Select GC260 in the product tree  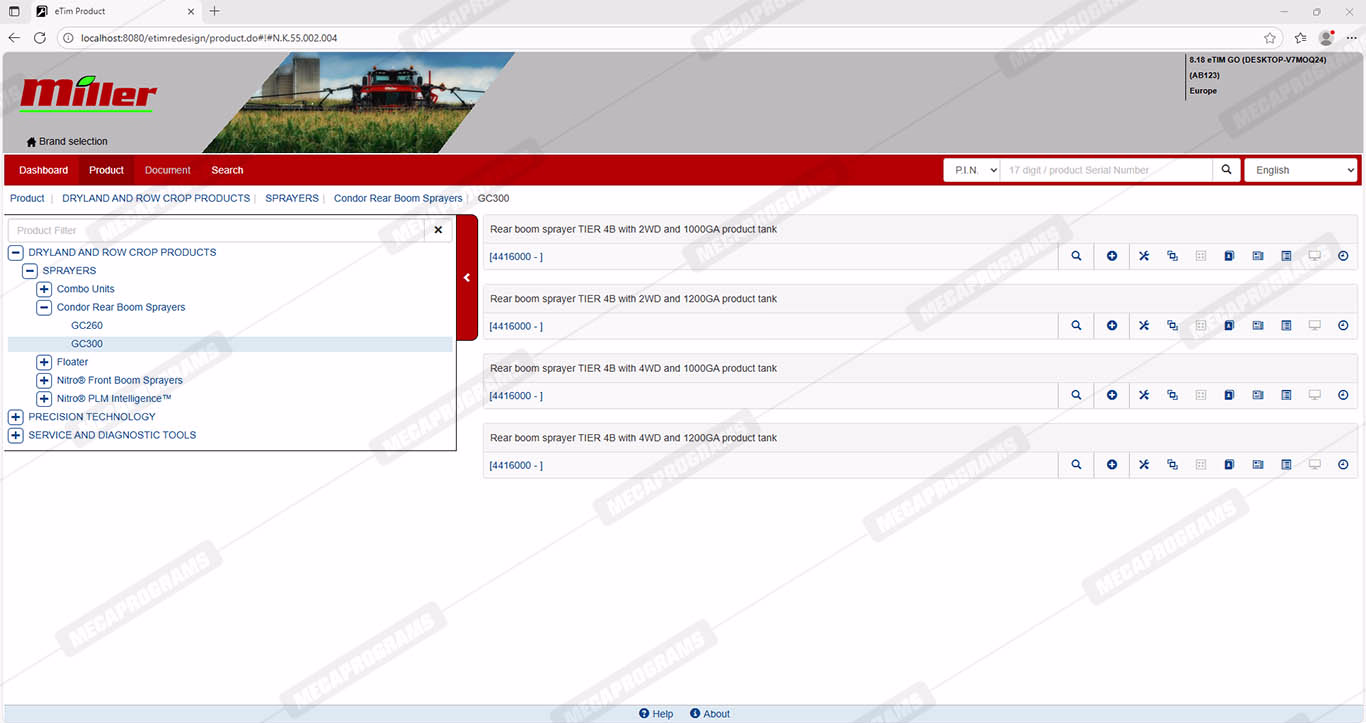(87, 325)
